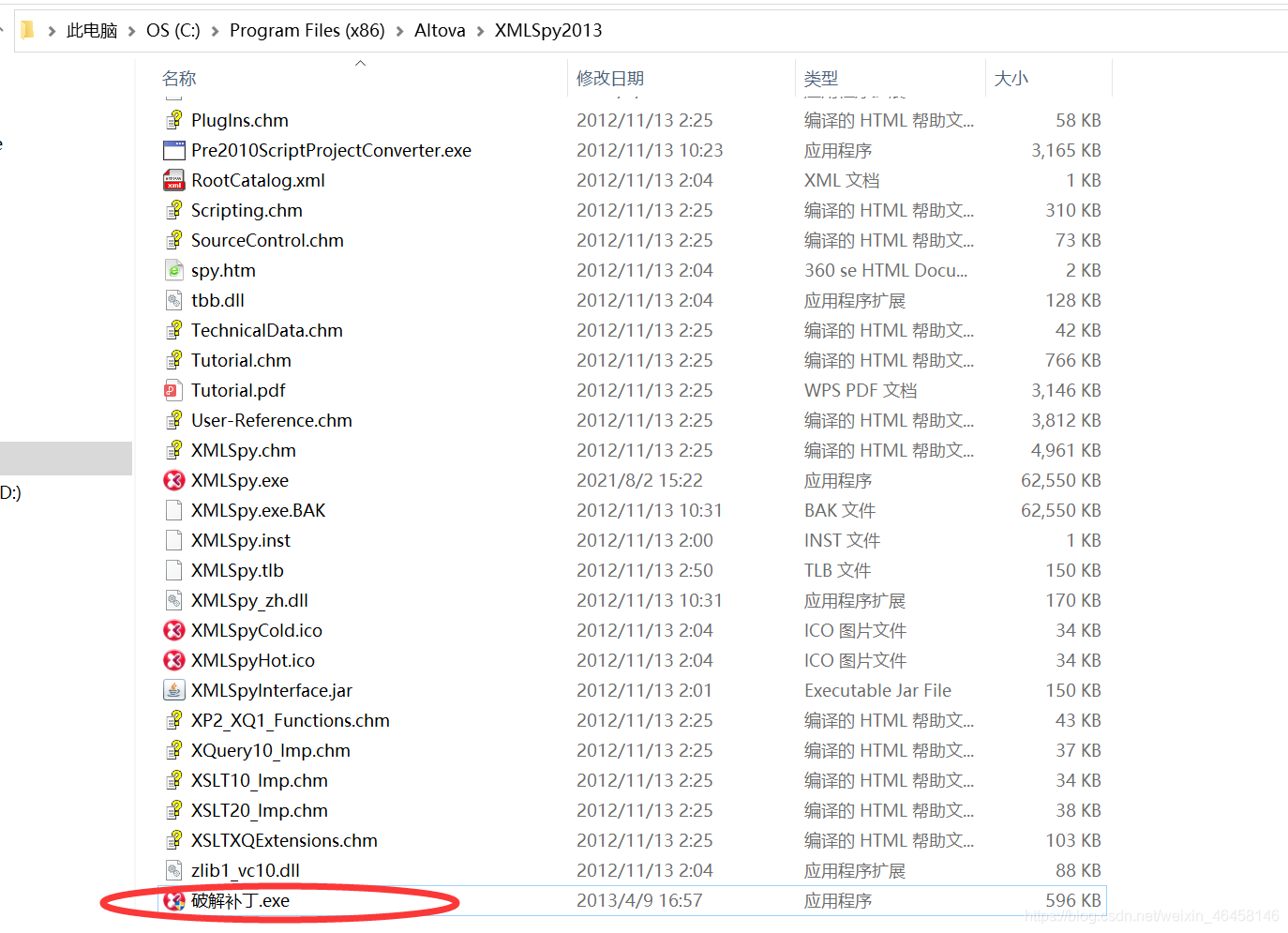
Task: Select the file name XMLSpyInterface.jar
Action: tap(272, 690)
